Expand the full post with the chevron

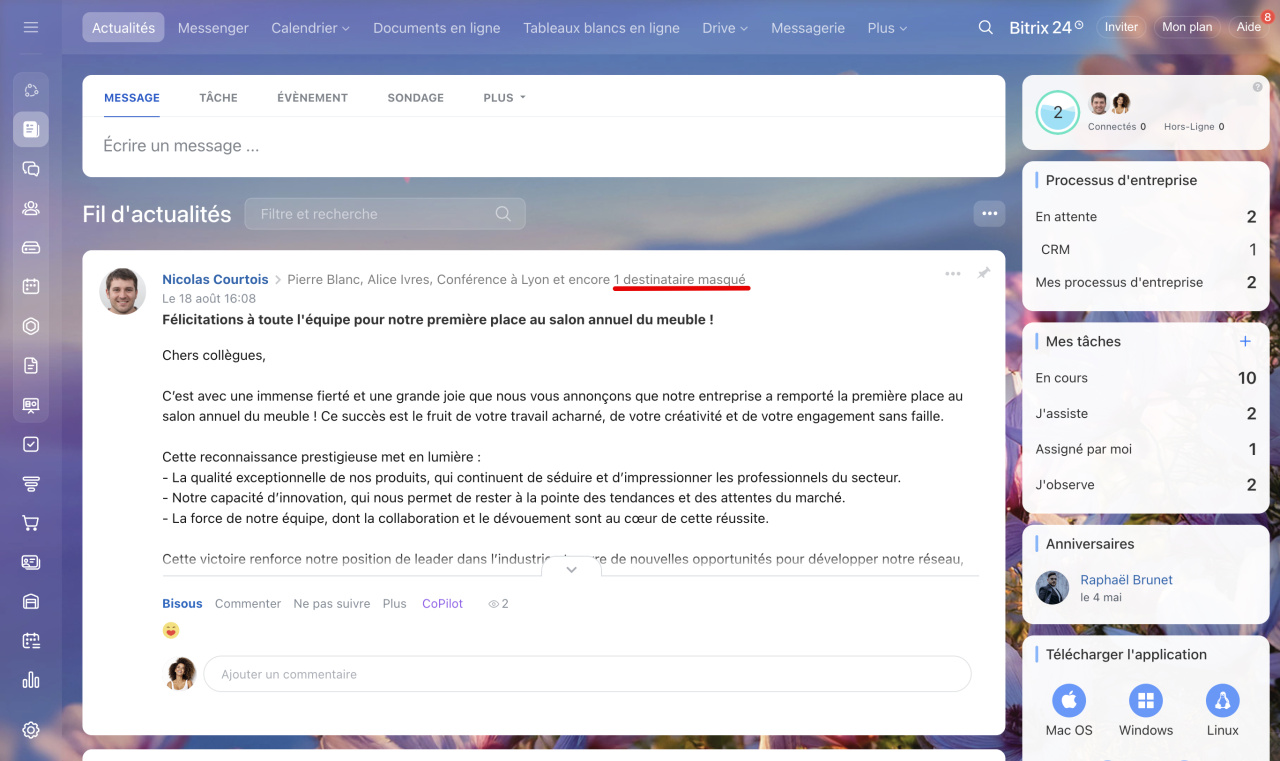tap(571, 569)
